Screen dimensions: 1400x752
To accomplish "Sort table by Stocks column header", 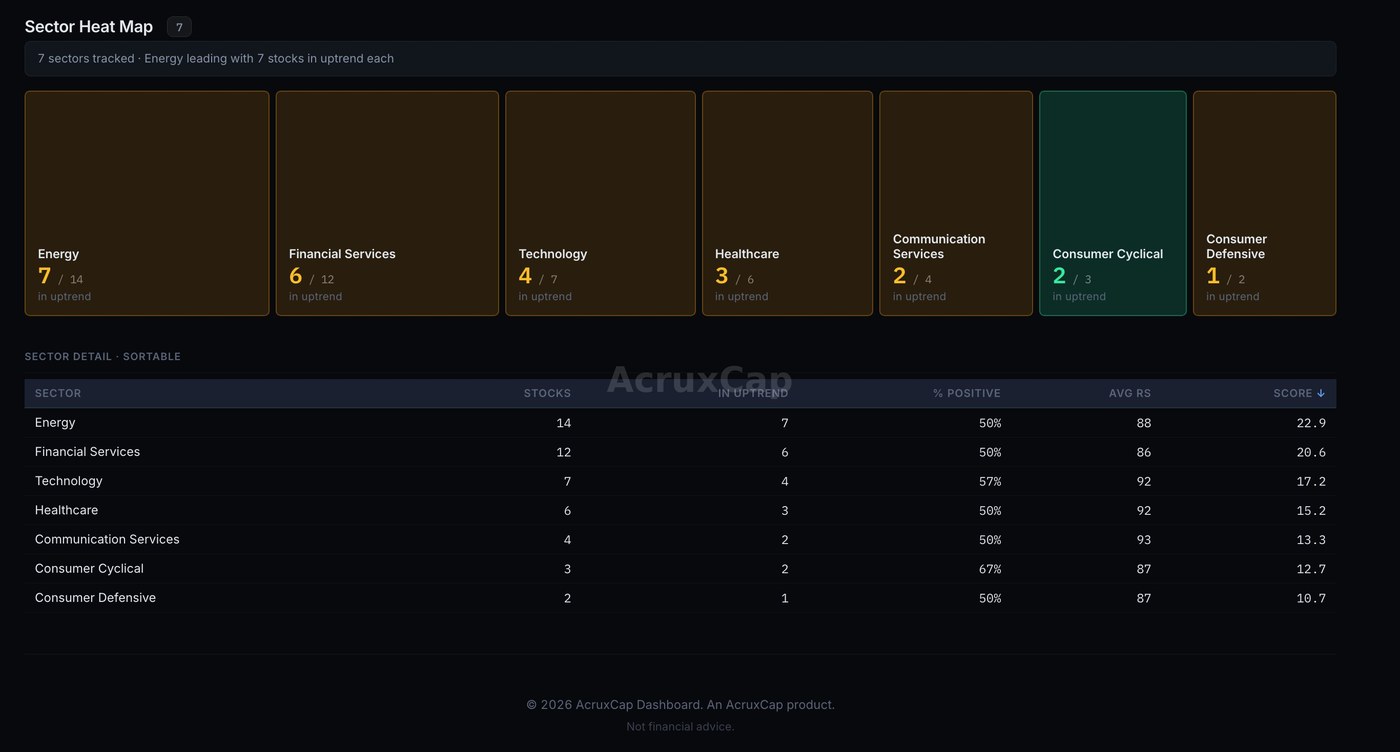I will tap(547, 393).
